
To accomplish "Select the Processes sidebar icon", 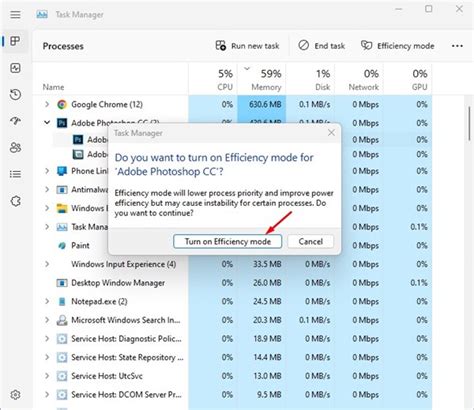I will tap(15, 41).
